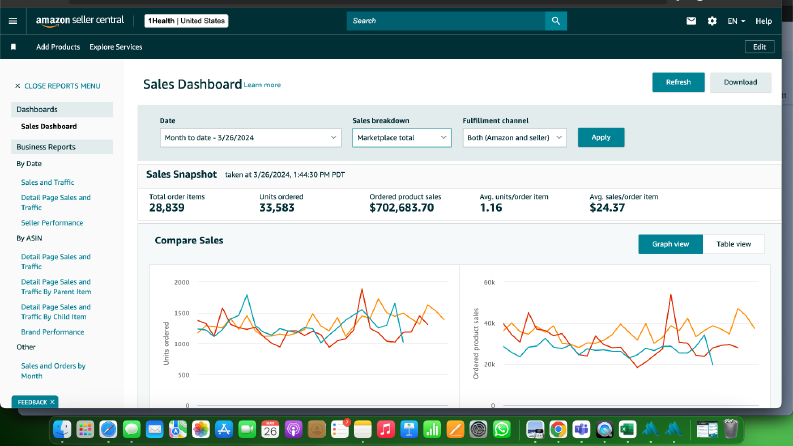Open Explore Services in top bar
Screen dimensions: 793x446
pos(116,47)
